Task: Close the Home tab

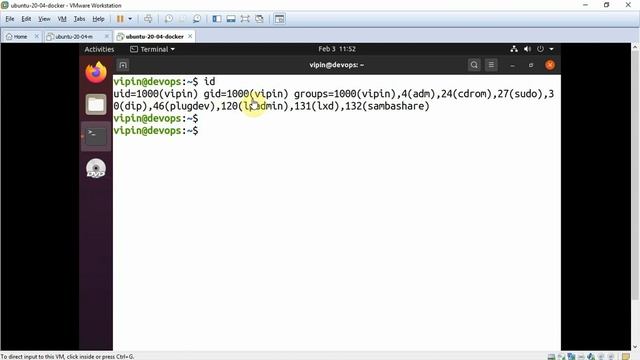Action: pos(36,36)
